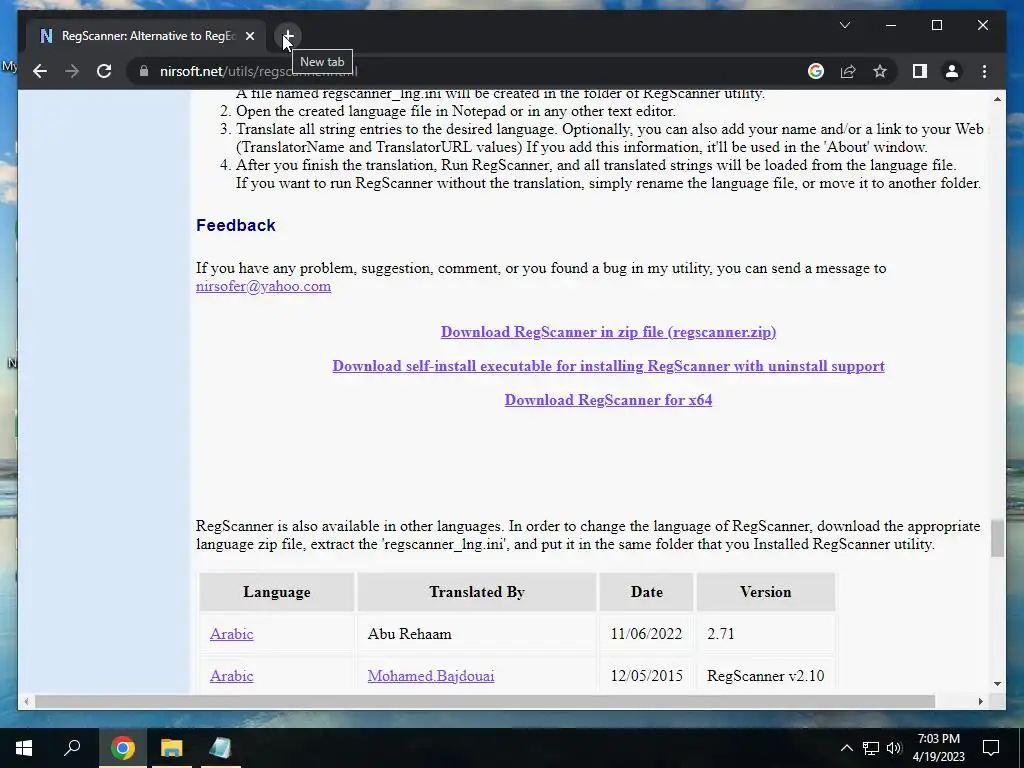Image resolution: width=1024 pixels, height=768 pixels.
Task: Open the Windows Start menu
Action: [x=24, y=748]
